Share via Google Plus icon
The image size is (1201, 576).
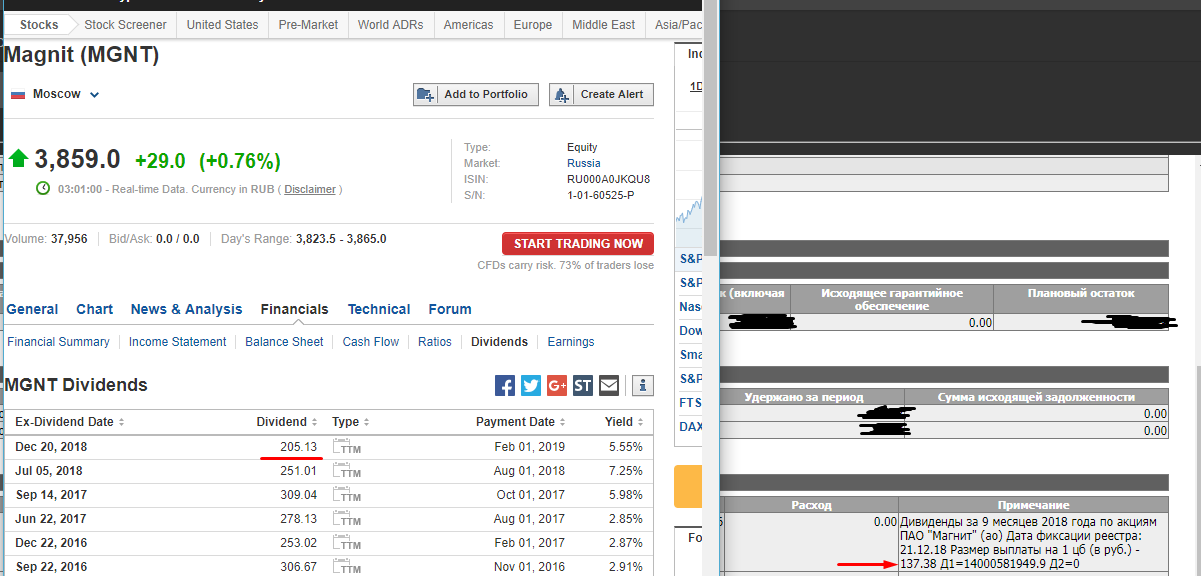coord(557,385)
